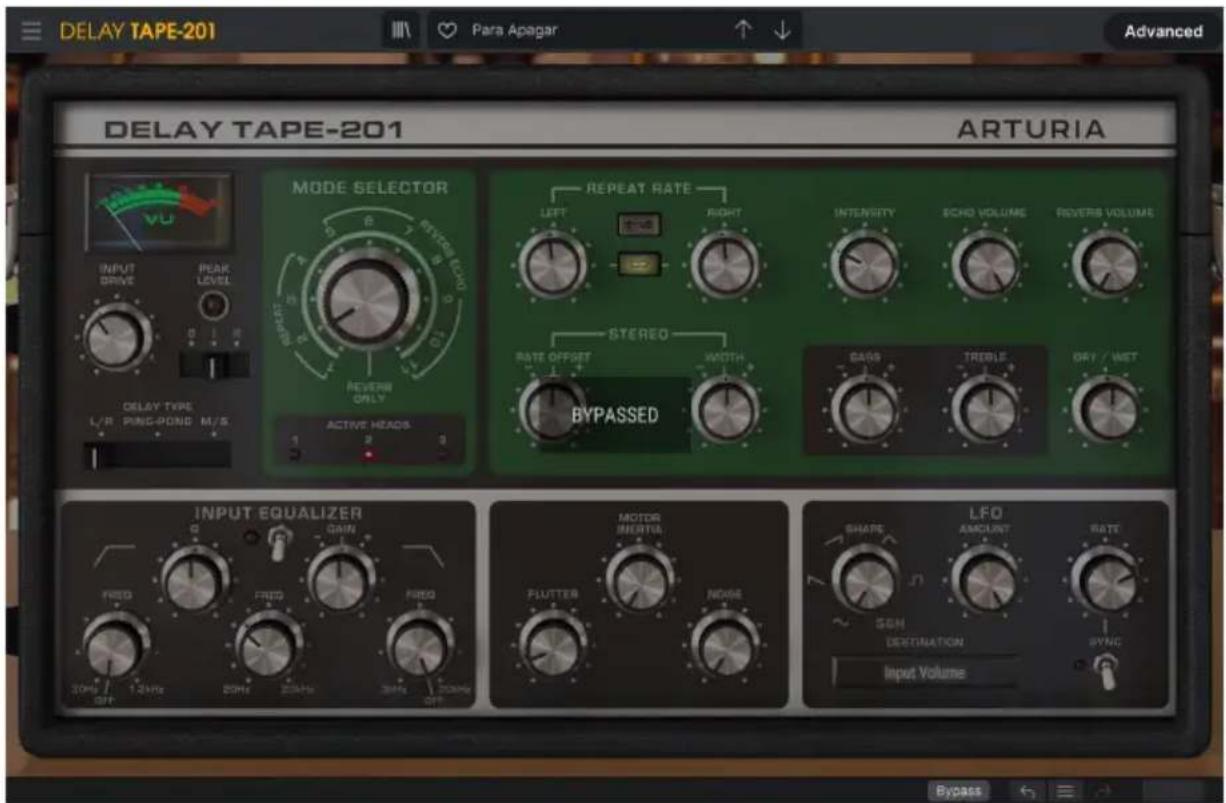Click the Intensity knob
The height and width of the screenshot is (803, 1226).
pyautogui.click(x=866, y=265)
